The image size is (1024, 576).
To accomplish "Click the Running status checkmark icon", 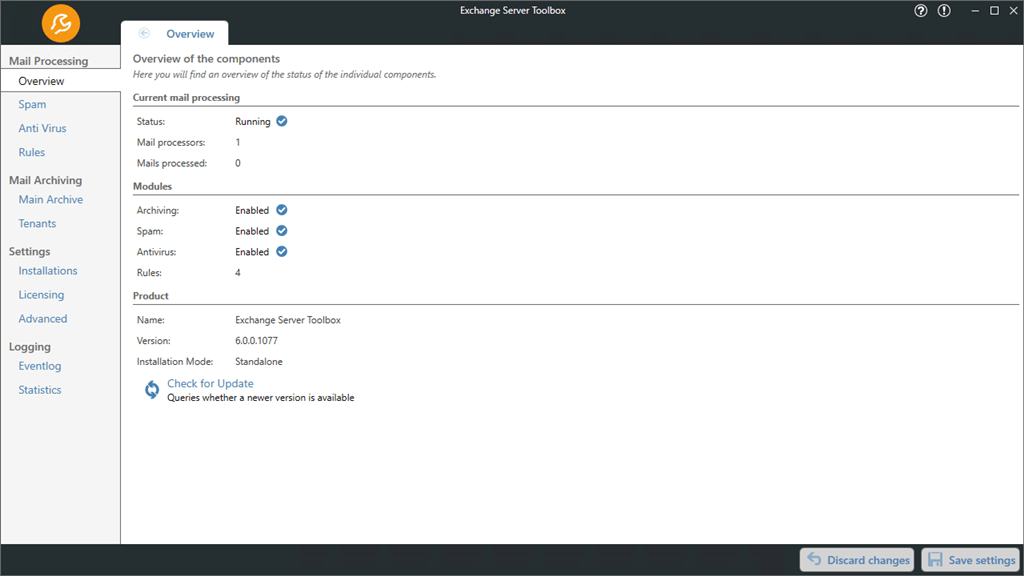I will tap(282, 121).
